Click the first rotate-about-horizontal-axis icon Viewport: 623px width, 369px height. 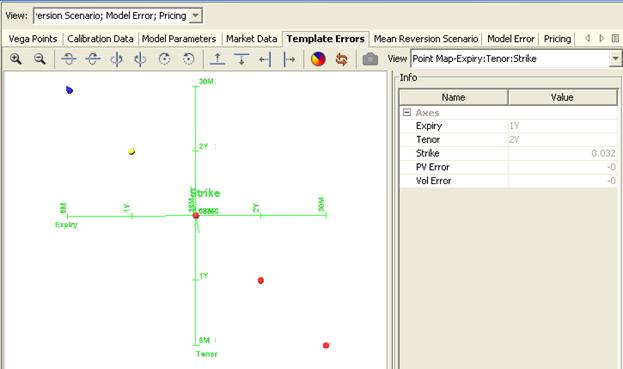pyautogui.click(x=69, y=59)
